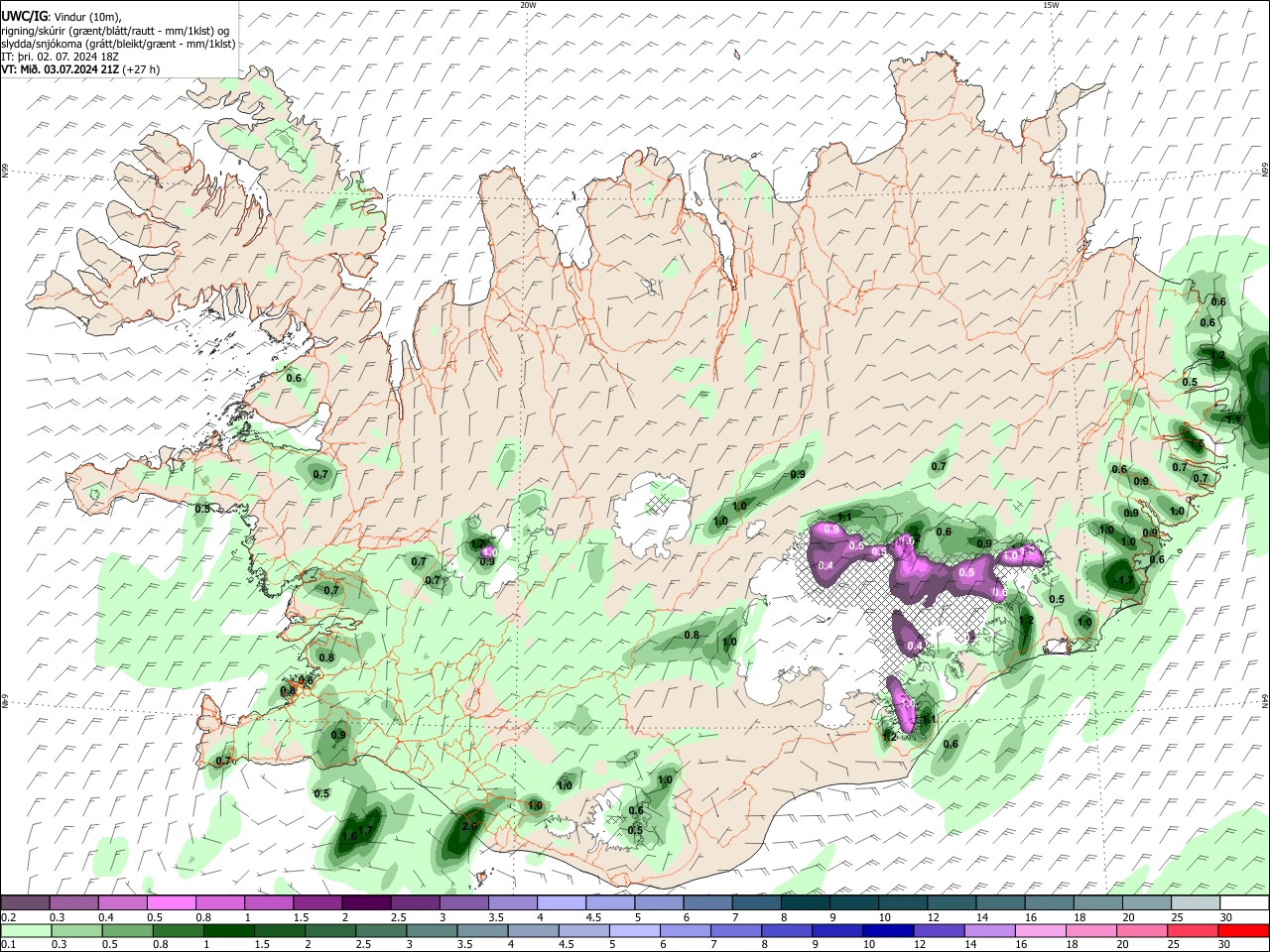The image size is (1270, 952).
Task: Pick upper legend light grey swatch starting at 25
Action: [x=1196, y=903]
